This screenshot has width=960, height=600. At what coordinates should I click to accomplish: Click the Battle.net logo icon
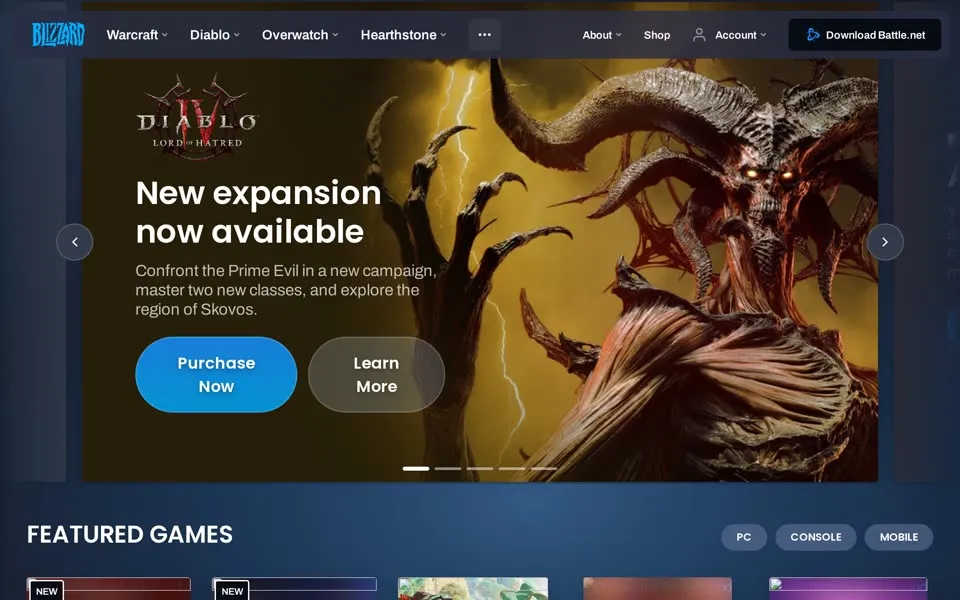pos(812,35)
